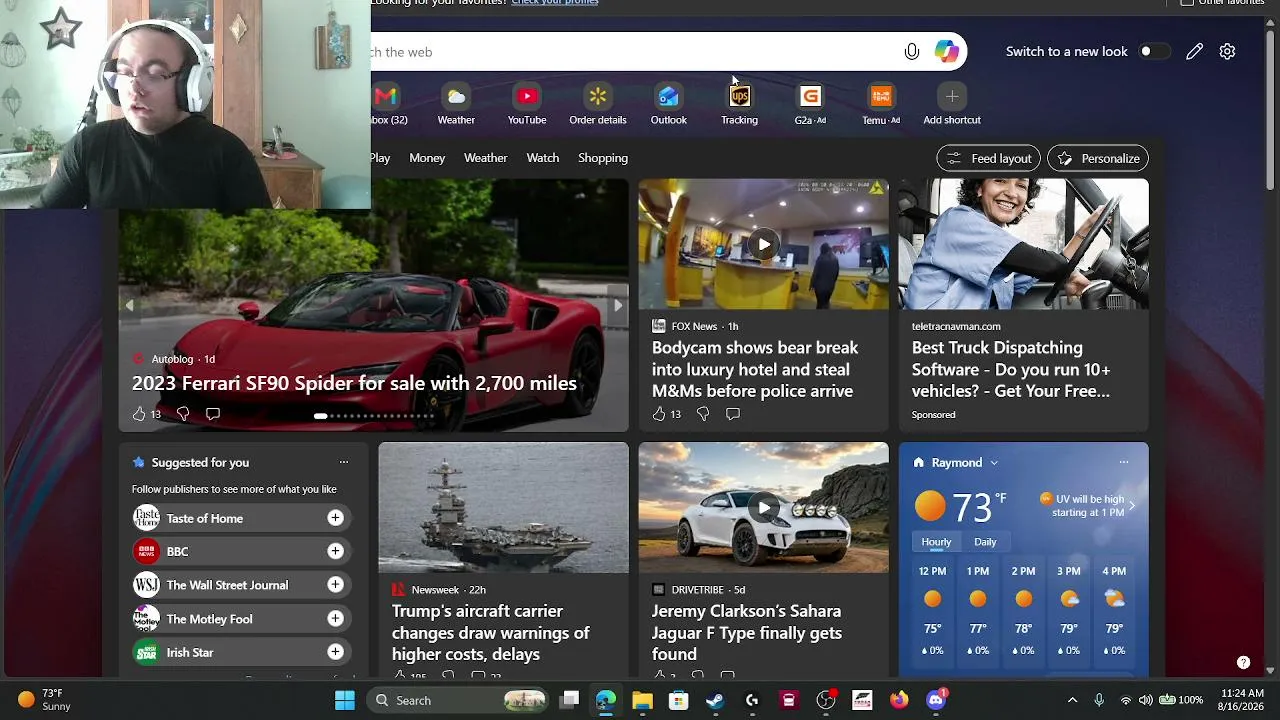Open the Temu ad shortcut
The width and height of the screenshot is (1280, 720).
881,105
